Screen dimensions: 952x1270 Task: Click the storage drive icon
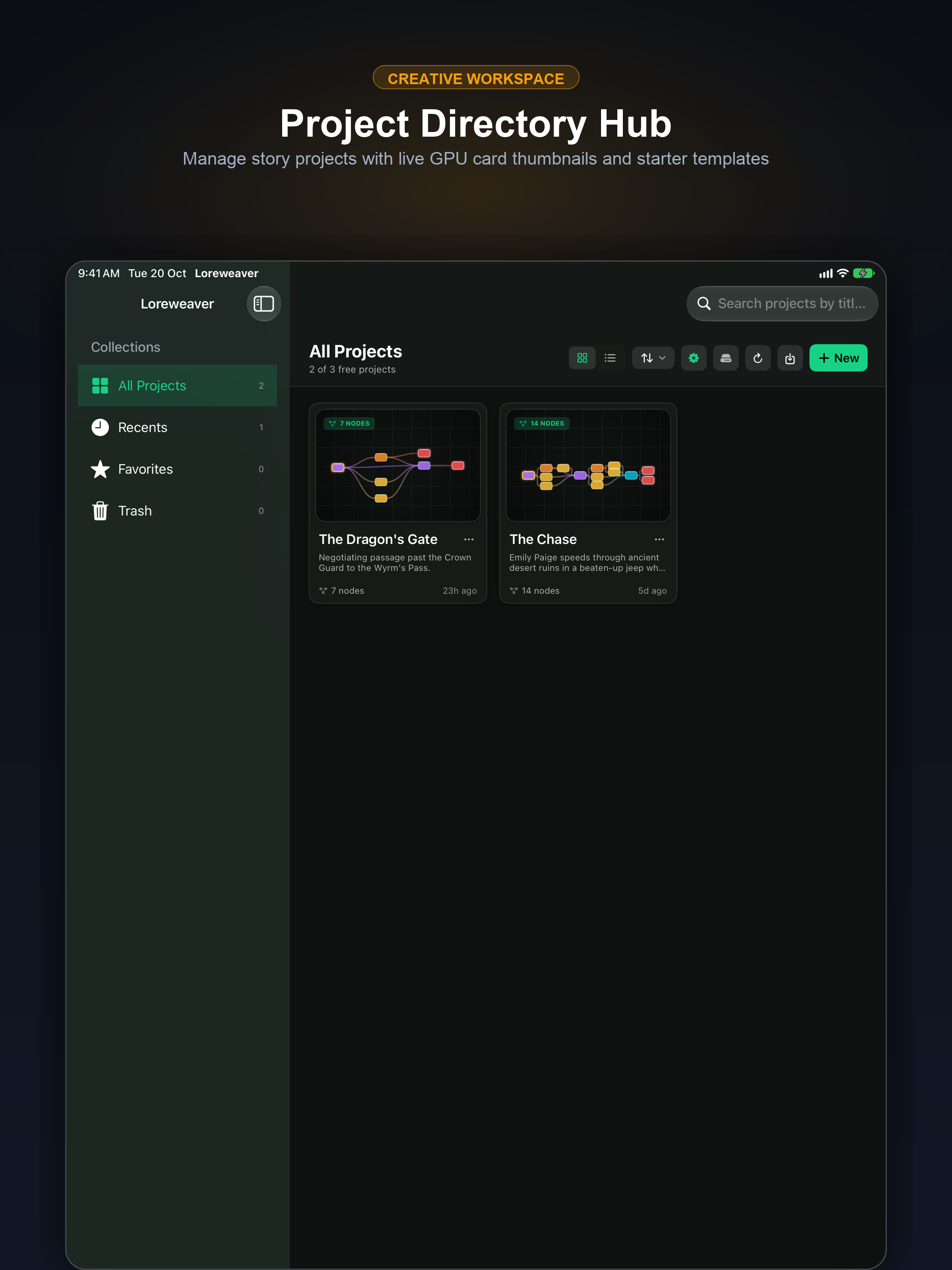pos(726,358)
